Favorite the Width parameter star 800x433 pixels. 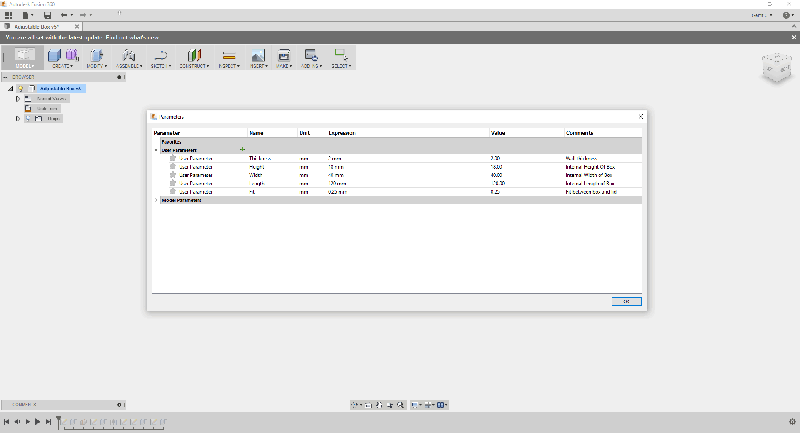pos(173,175)
